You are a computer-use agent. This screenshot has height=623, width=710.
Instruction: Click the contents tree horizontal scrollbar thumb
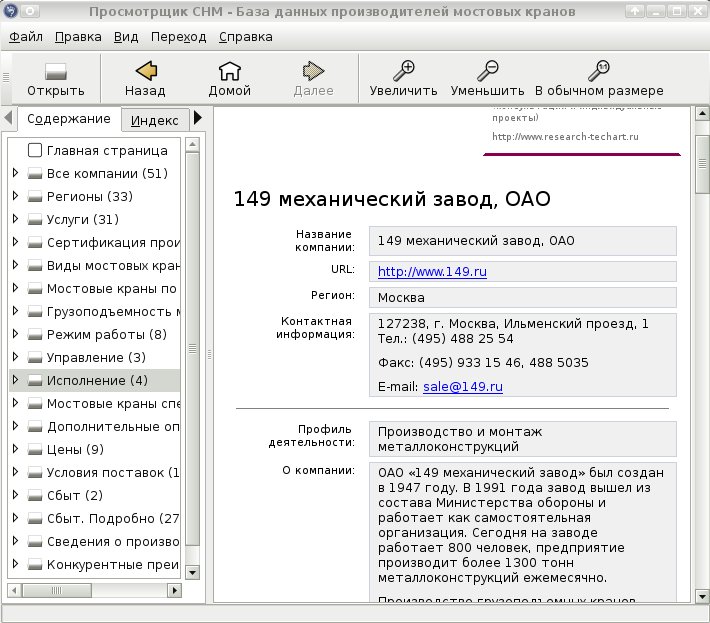tap(57, 590)
